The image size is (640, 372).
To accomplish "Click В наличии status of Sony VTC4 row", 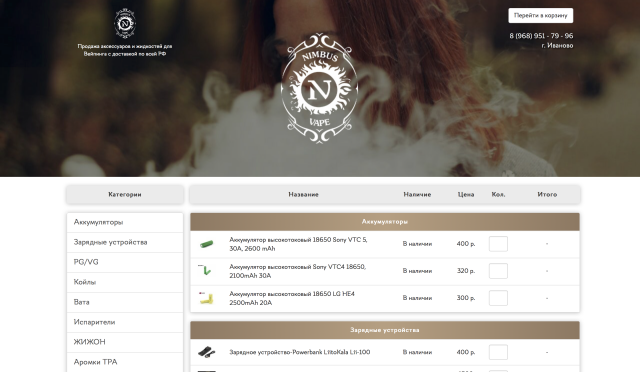I will coord(417,271).
